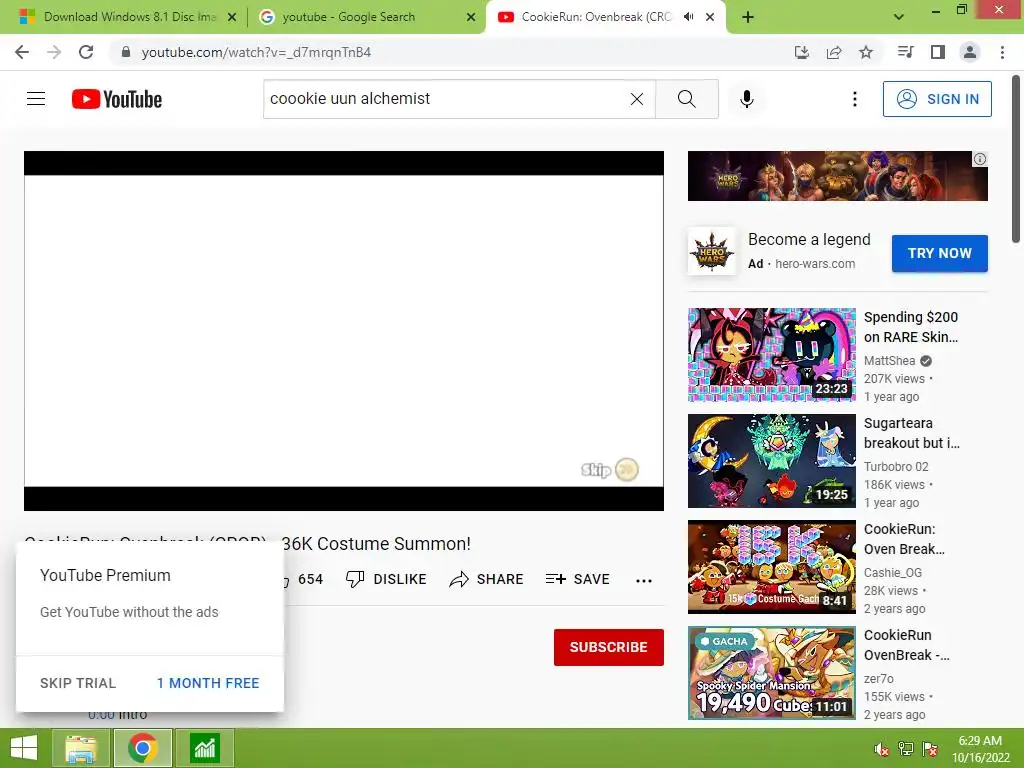Close the Download Windows 8.1 tab
Image resolution: width=1024 pixels, height=768 pixels.
pos(232,17)
